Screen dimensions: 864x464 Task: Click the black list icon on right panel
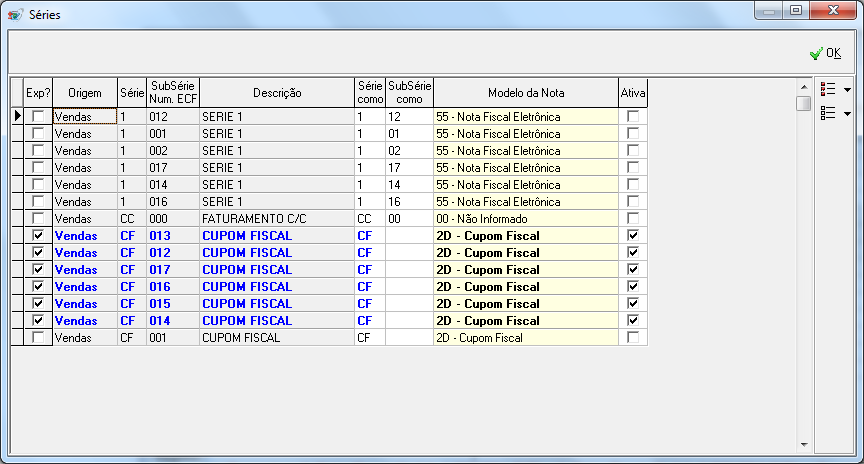click(828, 113)
